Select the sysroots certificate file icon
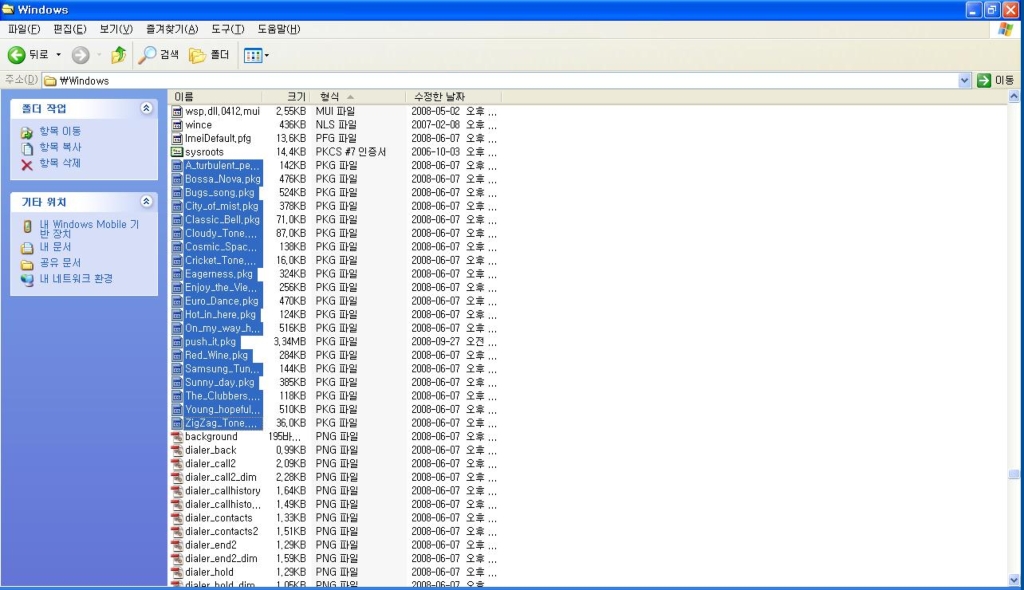This screenshot has height=590, width=1024. [x=177, y=152]
